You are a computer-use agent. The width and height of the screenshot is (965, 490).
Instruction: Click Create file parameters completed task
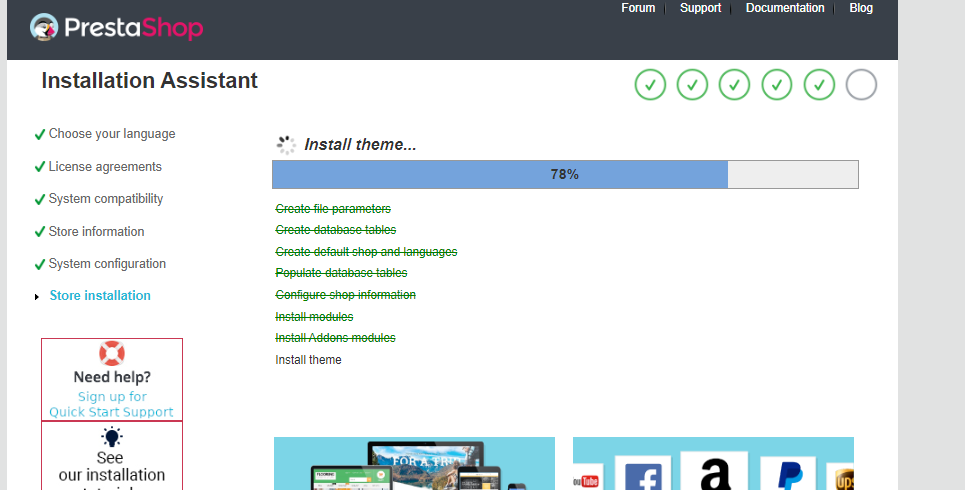coord(333,209)
